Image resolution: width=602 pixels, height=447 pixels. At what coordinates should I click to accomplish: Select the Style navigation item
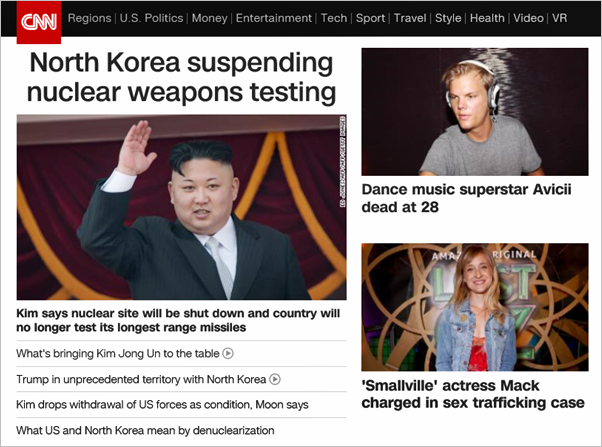tap(448, 18)
